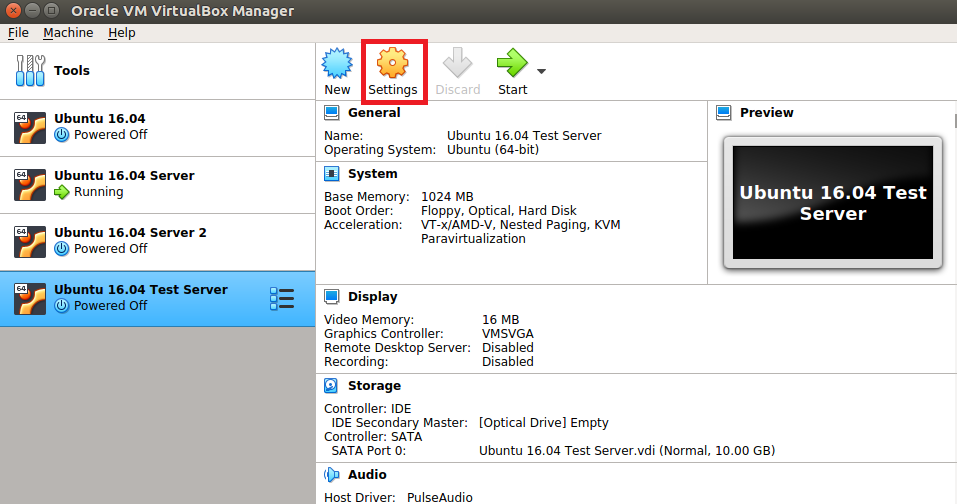Click the VM preview thumbnail
The image size is (957, 504).
coord(832,203)
